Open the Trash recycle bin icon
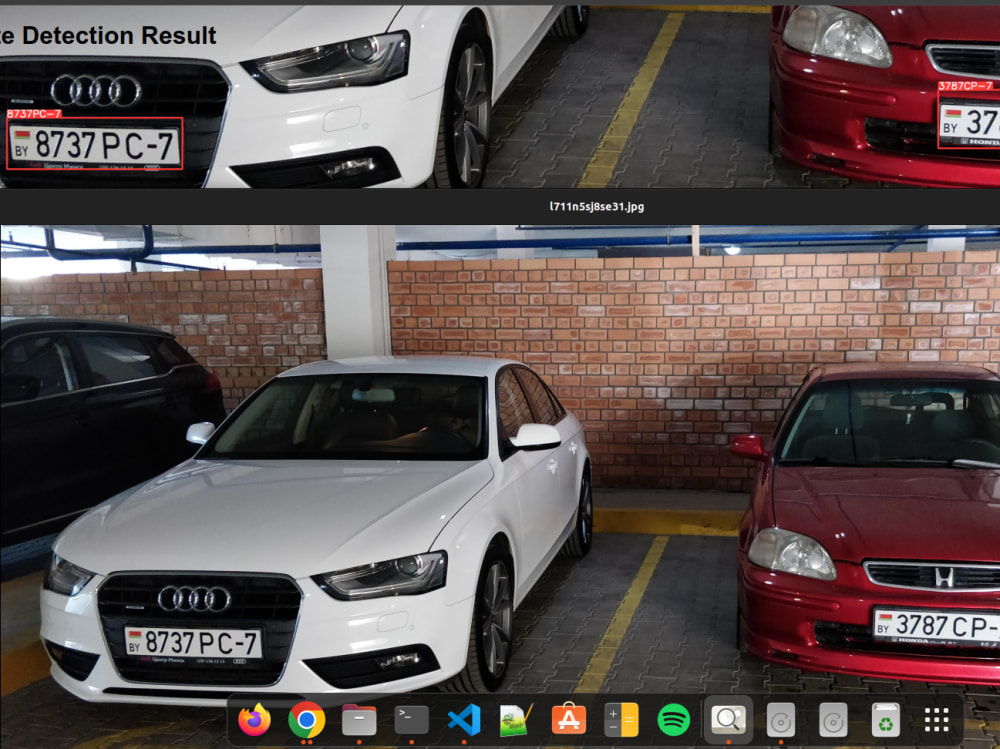The width and height of the screenshot is (1000, 749). tap(885, 720)
